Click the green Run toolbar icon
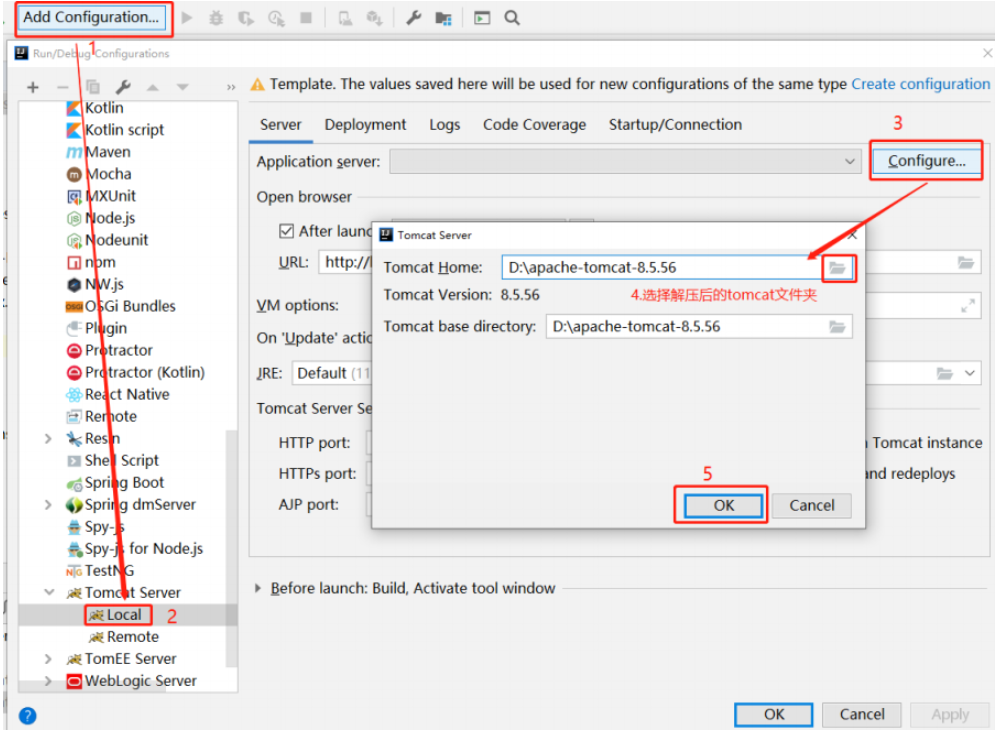Viewport: 1000px width, 733px height. 187,17
